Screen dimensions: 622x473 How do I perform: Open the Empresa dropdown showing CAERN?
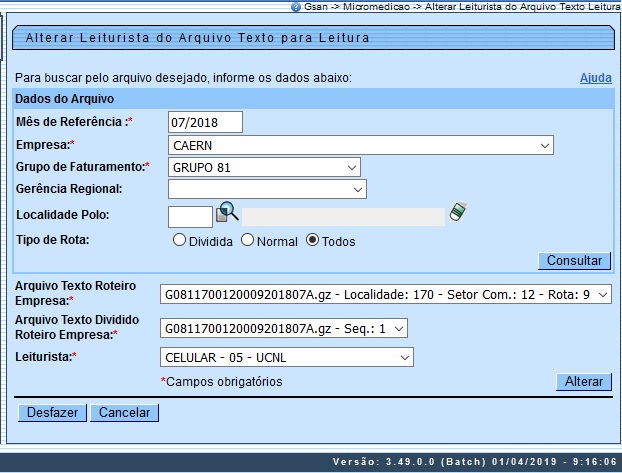(x=361, y=145)
